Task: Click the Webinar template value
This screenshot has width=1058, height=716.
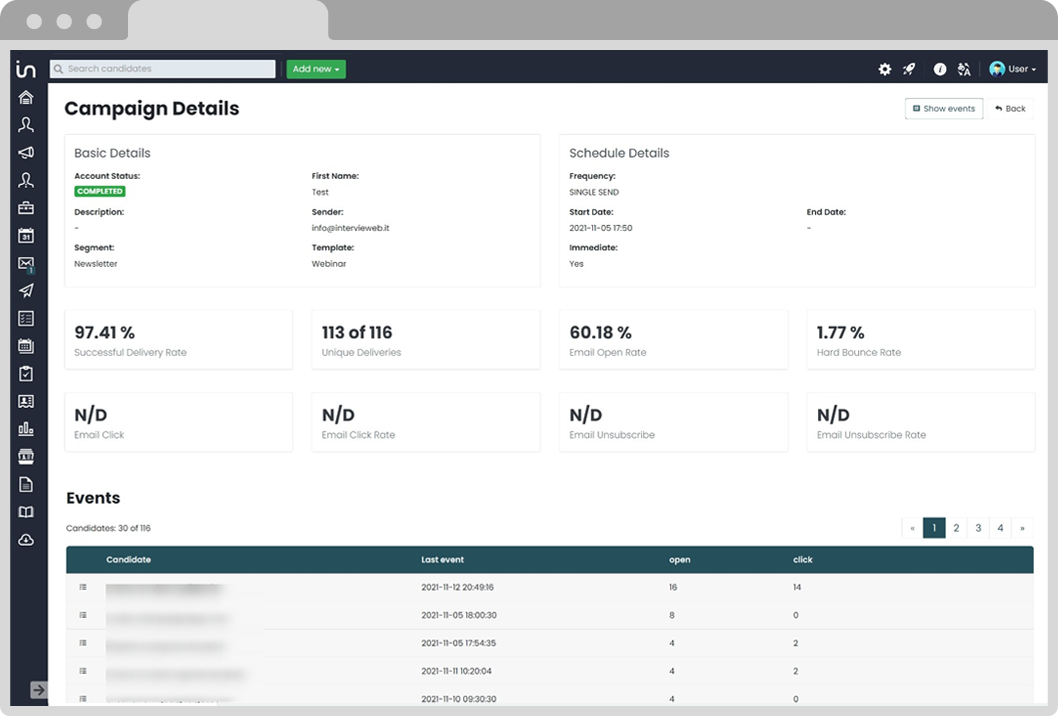Action: [329, 264]
